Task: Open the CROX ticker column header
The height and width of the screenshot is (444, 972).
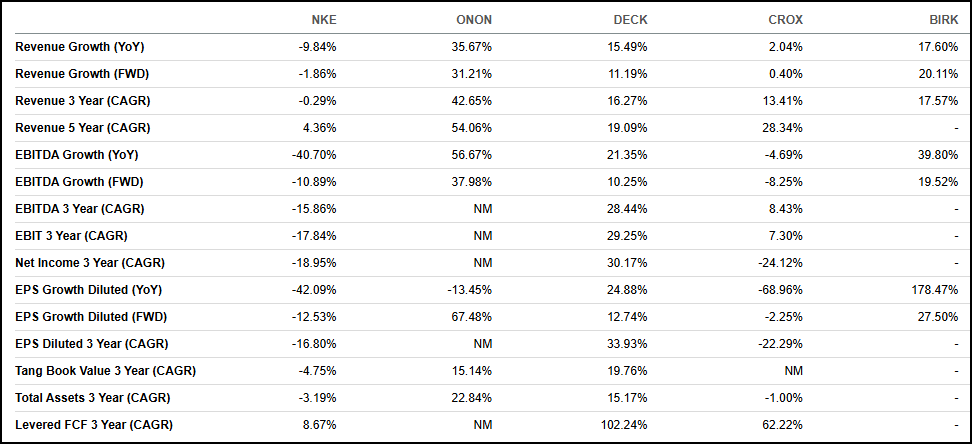Action: (x=784, y=20)
